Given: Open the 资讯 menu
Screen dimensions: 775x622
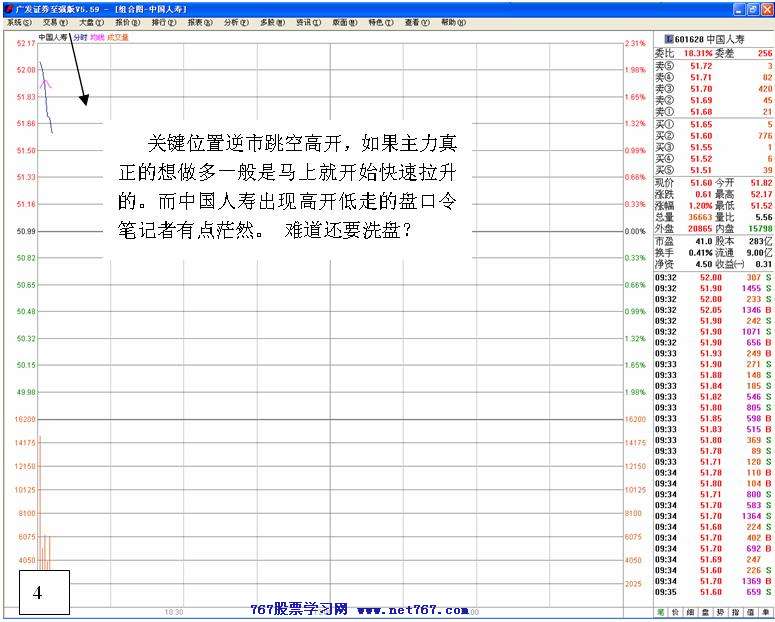Looking at the screenshot, I should click(305, 22).
